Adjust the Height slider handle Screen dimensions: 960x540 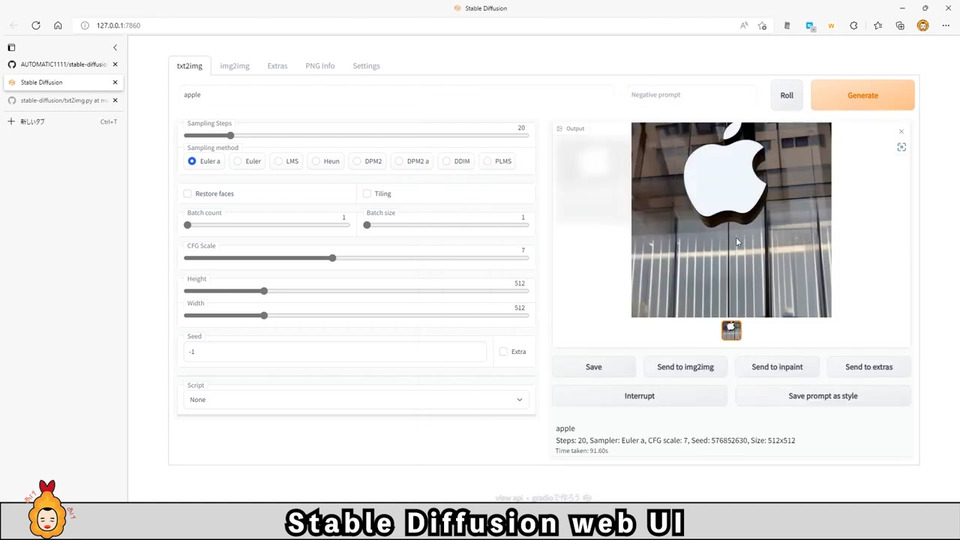264,291
